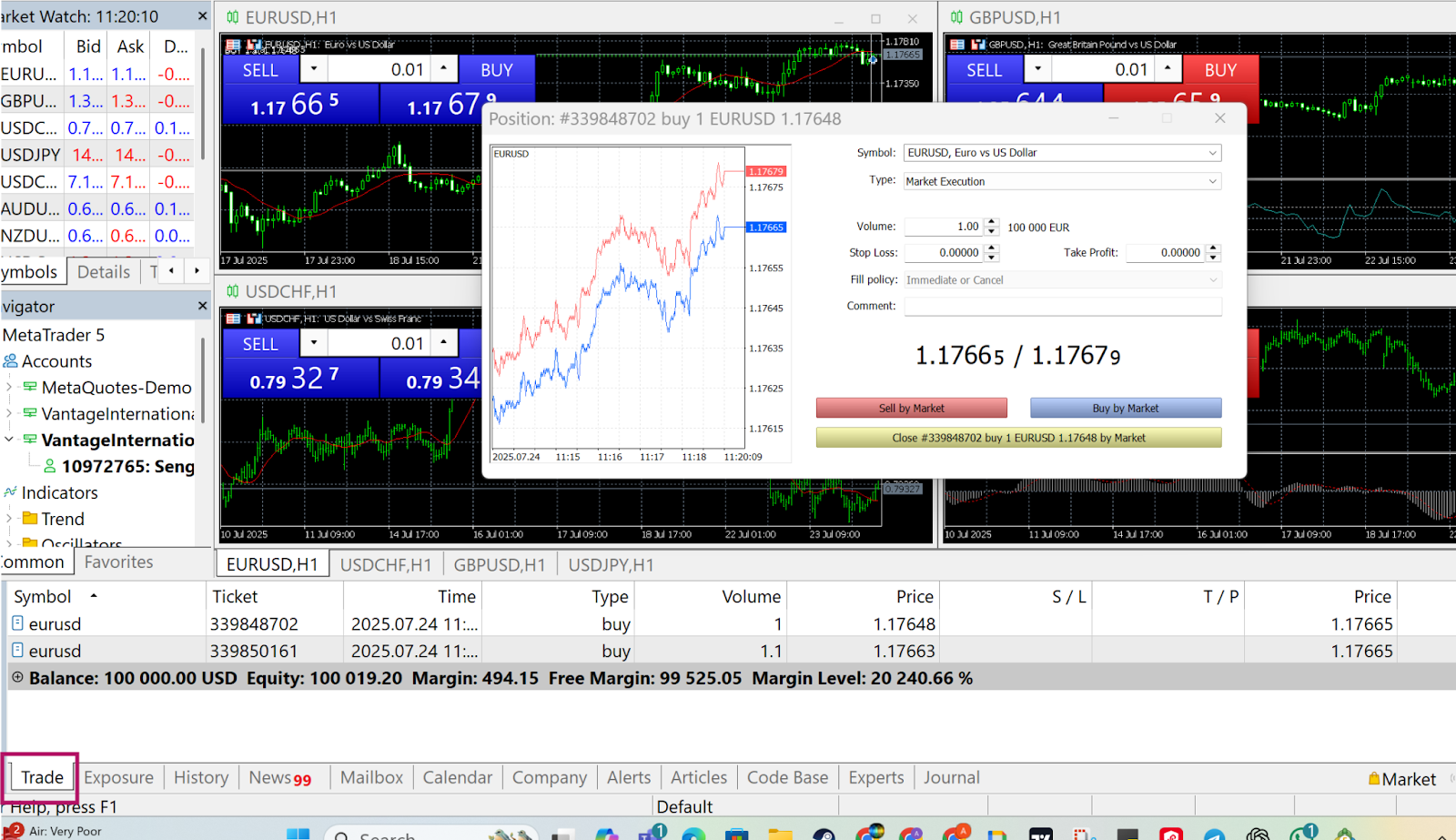Image resolution: width=1456 pixels, height=840 pixels.
Task: Open the volume dropdown arrow on GBPUSD sell panel
Action: click(x=1036, y=68)
